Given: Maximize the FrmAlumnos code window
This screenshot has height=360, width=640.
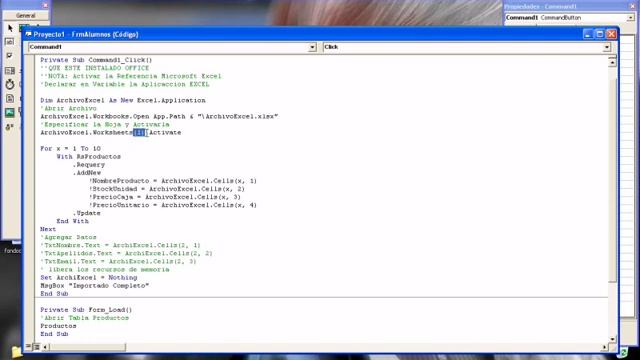Looking at the screenshot, I should tap(599, 34).
